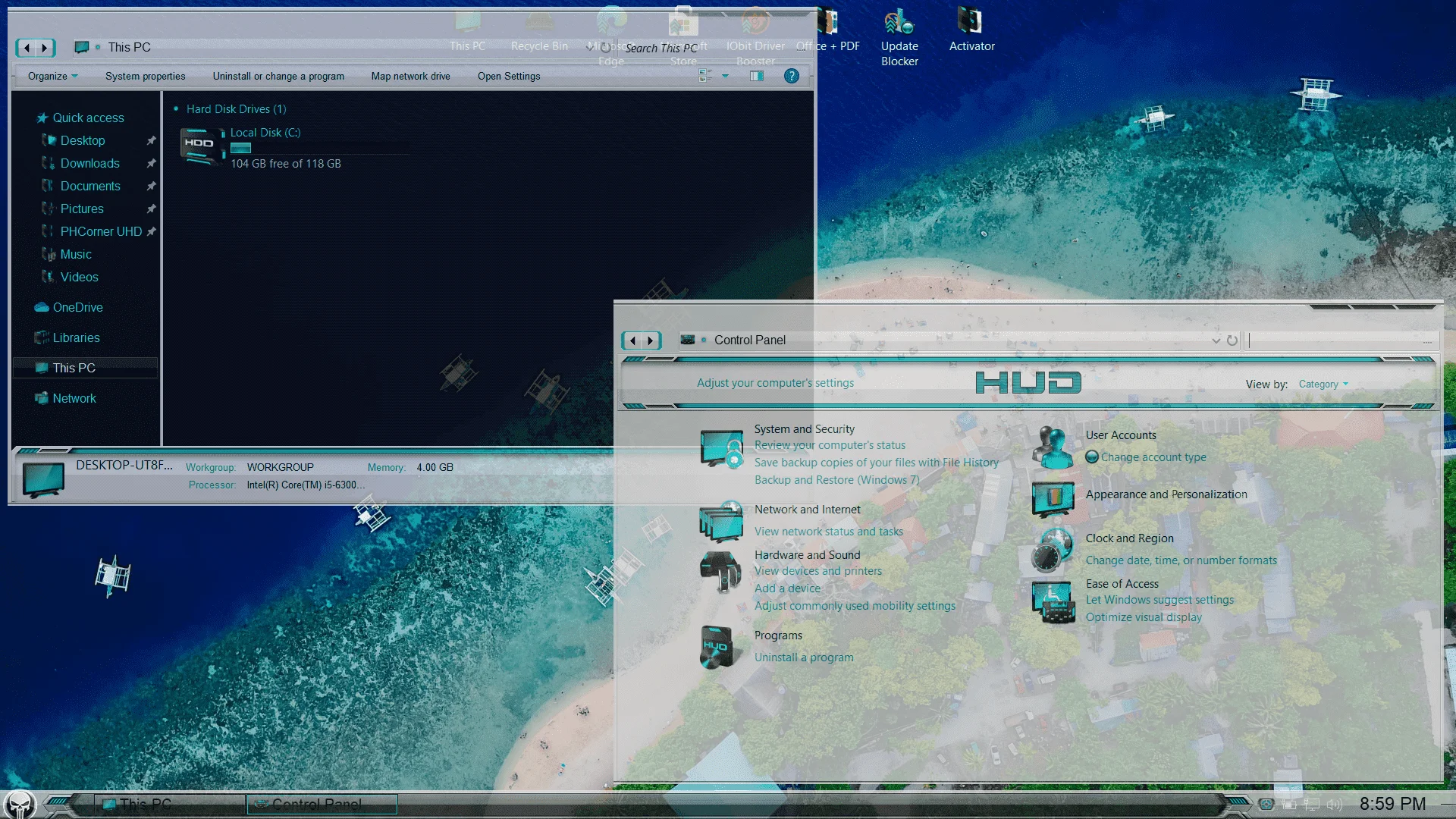Click the User Accounts icon
Image resolution: width=1456 pixels, height=819 pixels.
[1053, 447]
